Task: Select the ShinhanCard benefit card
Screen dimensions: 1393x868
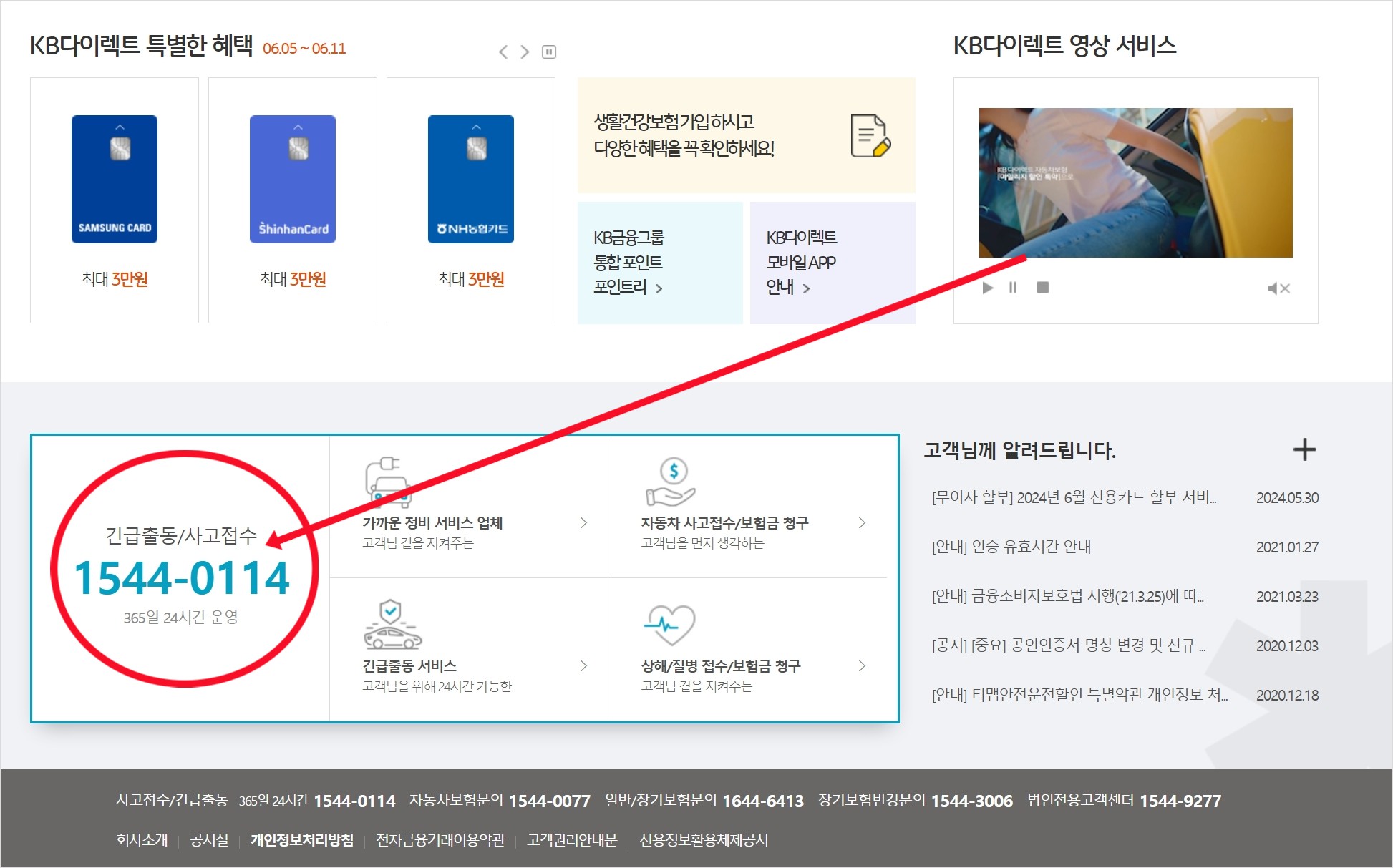Action: click(x=293, y=180)
